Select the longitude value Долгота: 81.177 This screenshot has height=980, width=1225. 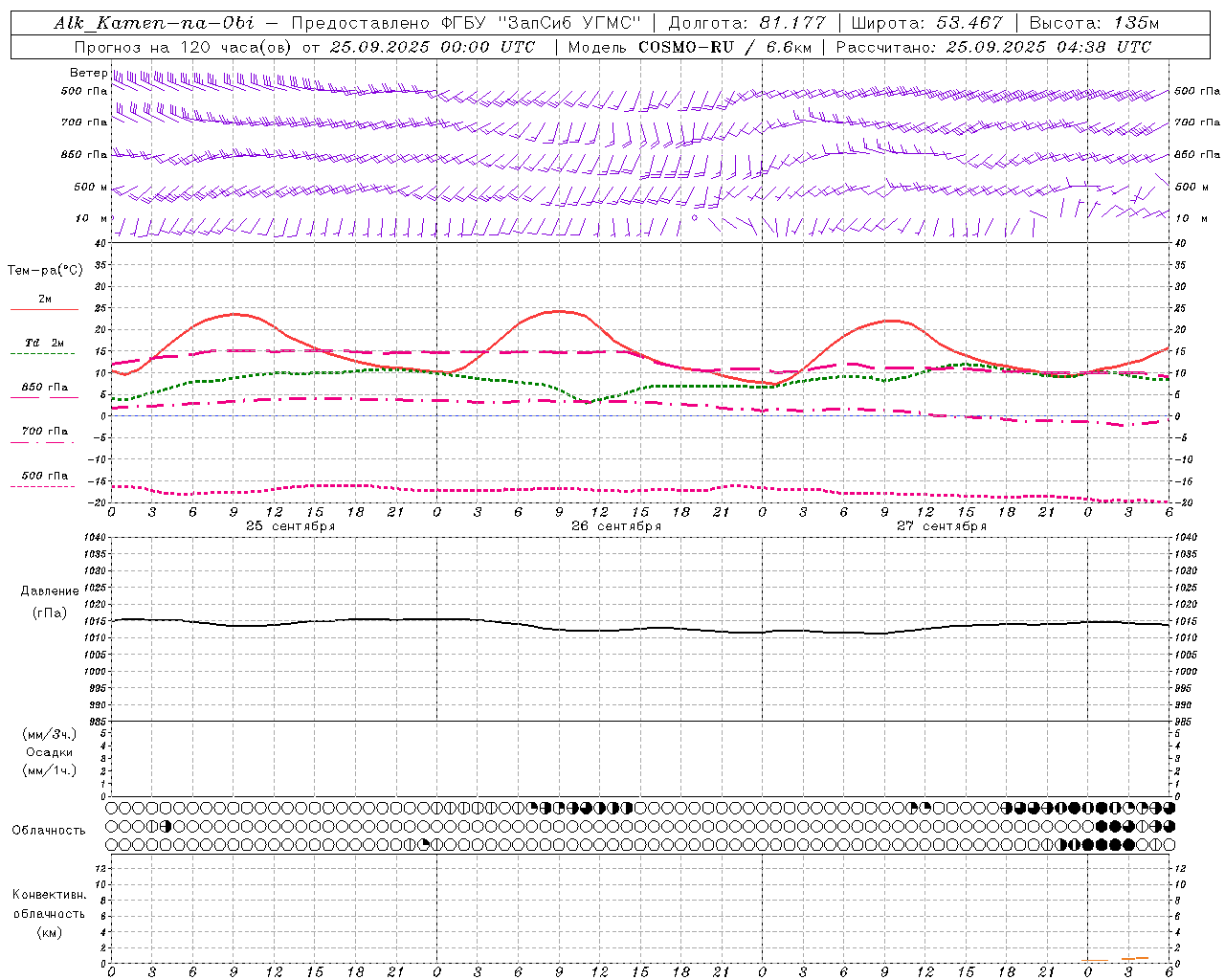coord(746,23)
